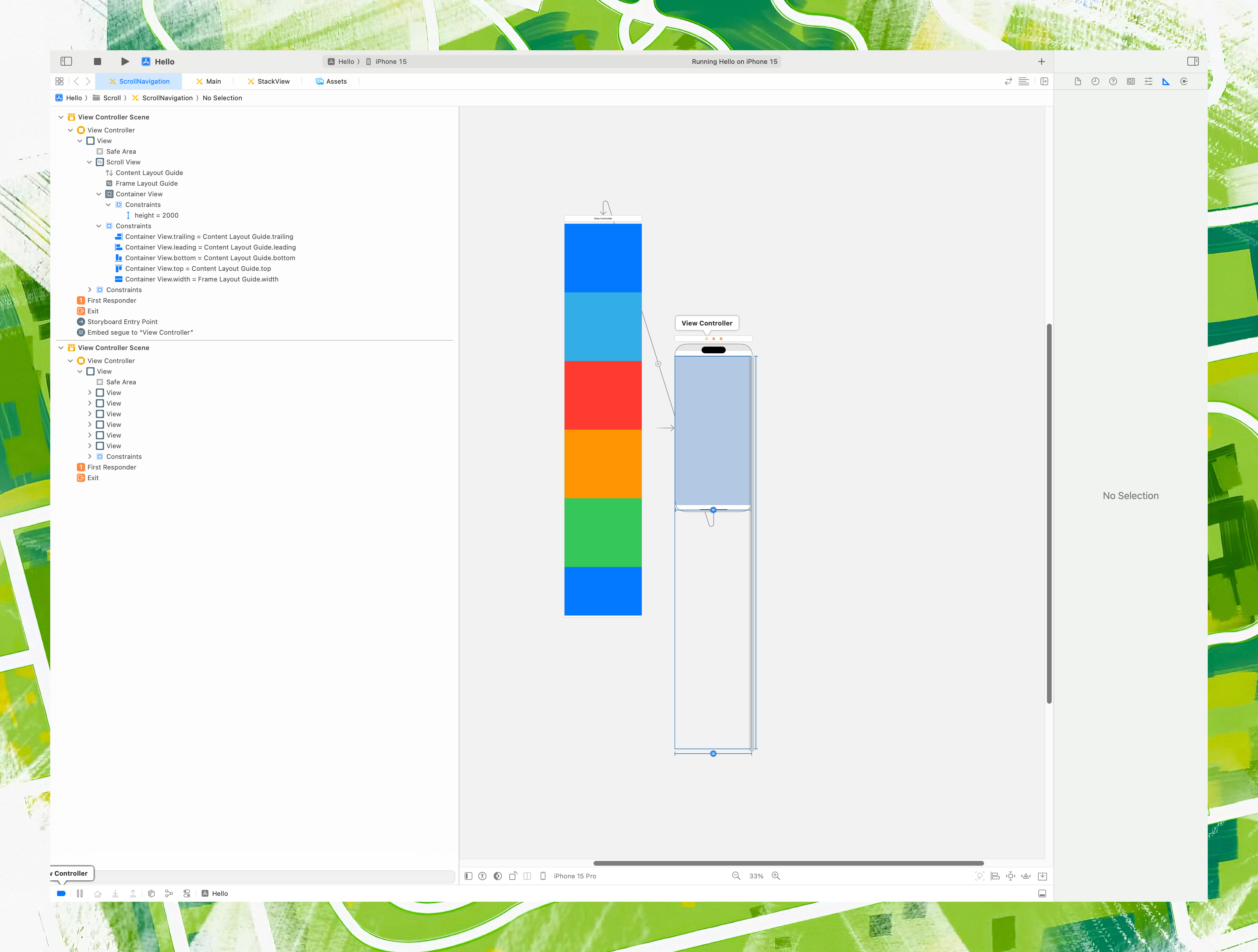1258x952 pixels.
Task: Click the Run play button
Action: (x=125, y=61)
